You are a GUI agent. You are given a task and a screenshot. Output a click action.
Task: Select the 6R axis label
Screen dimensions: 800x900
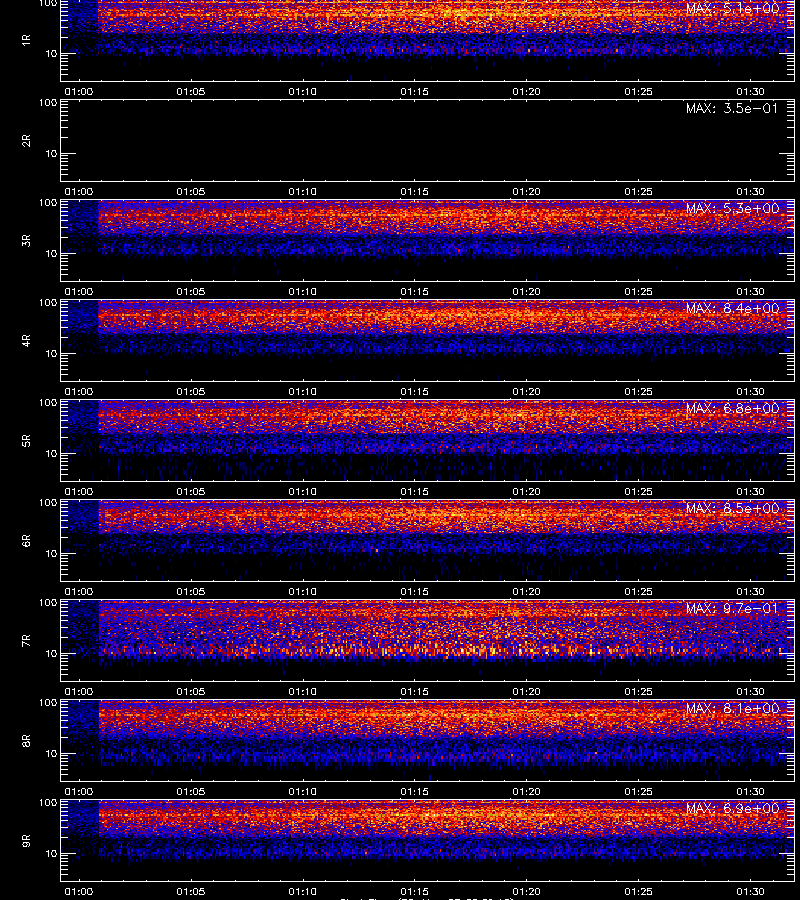pos(26,541)
